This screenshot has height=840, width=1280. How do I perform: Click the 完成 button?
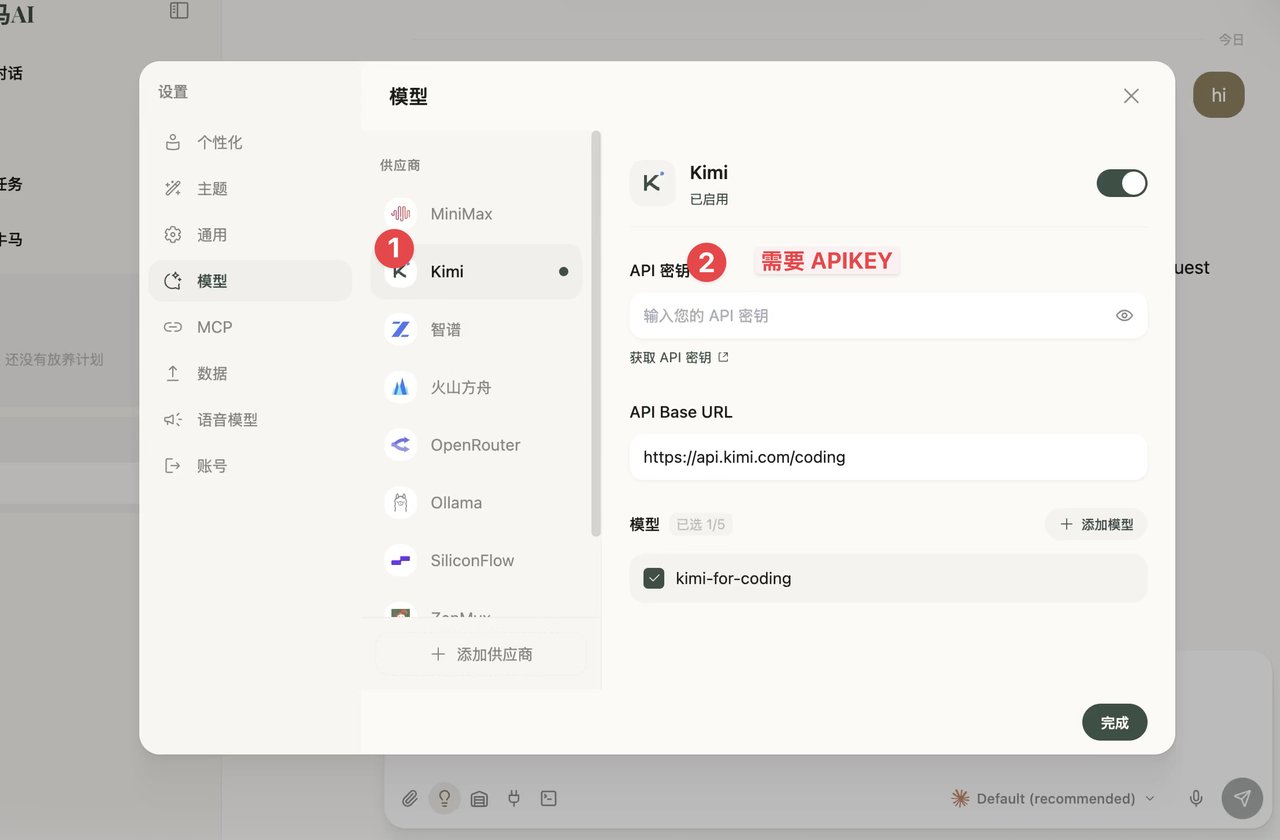1115,722
